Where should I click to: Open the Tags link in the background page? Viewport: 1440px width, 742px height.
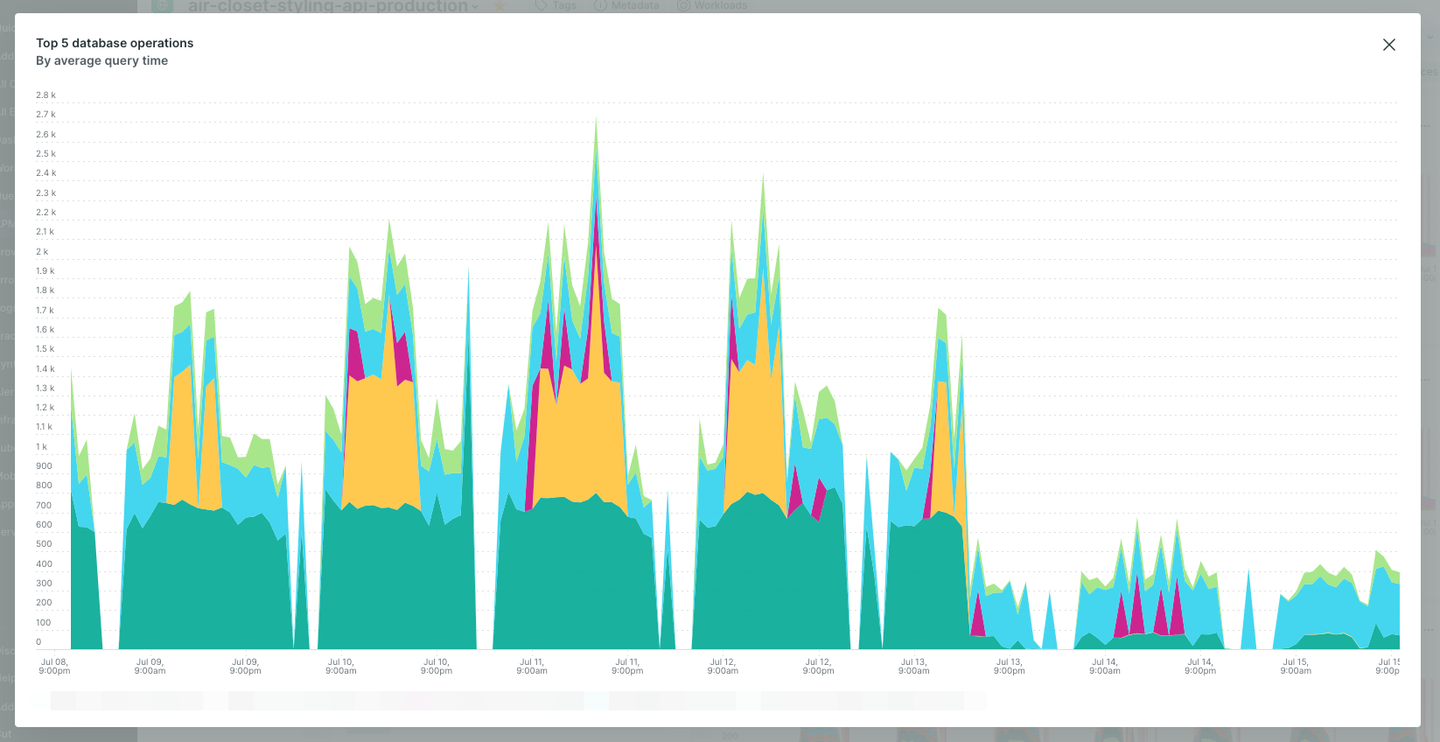point(556,5)
